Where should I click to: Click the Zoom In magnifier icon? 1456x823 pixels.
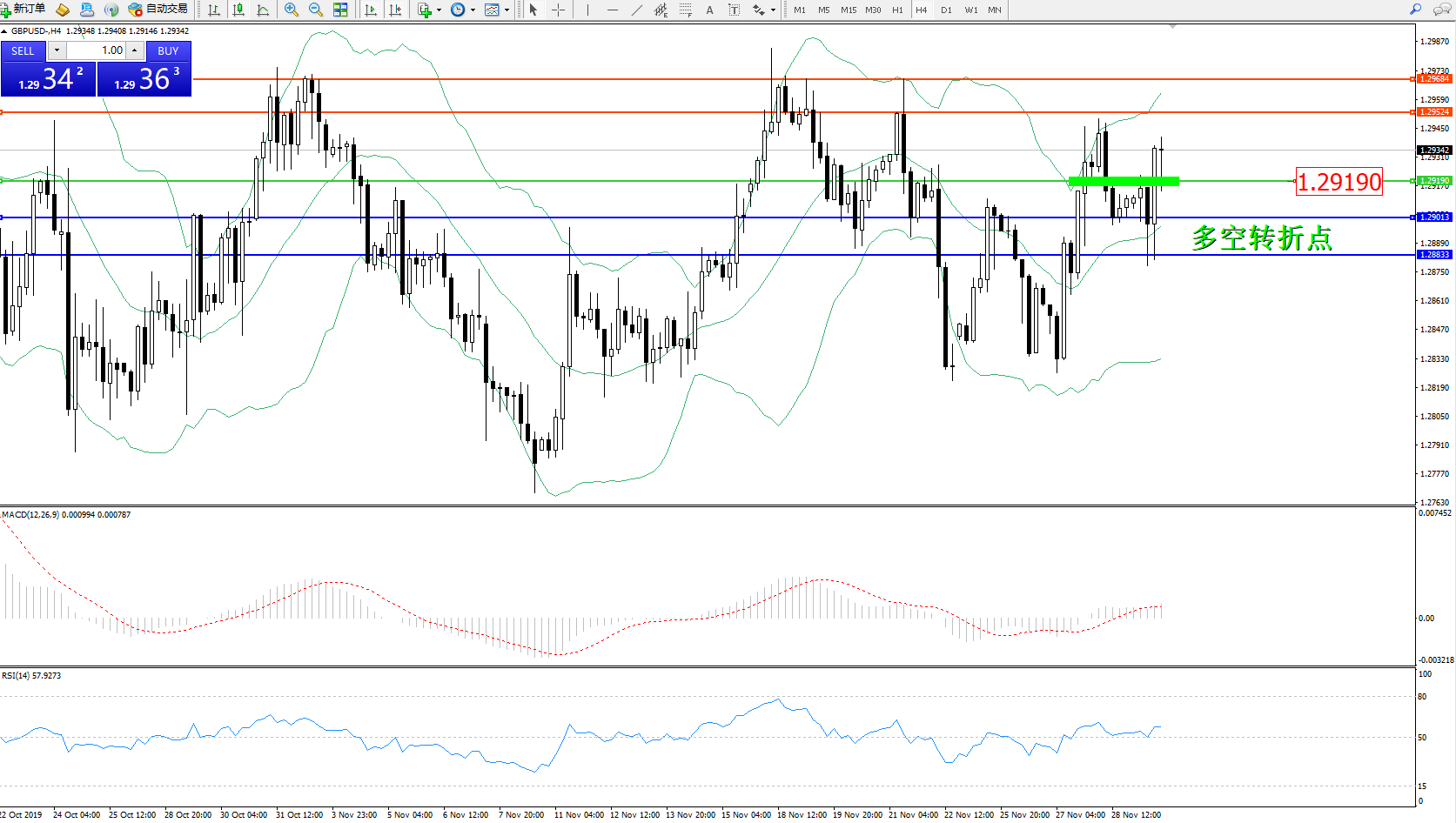(291, 10)
